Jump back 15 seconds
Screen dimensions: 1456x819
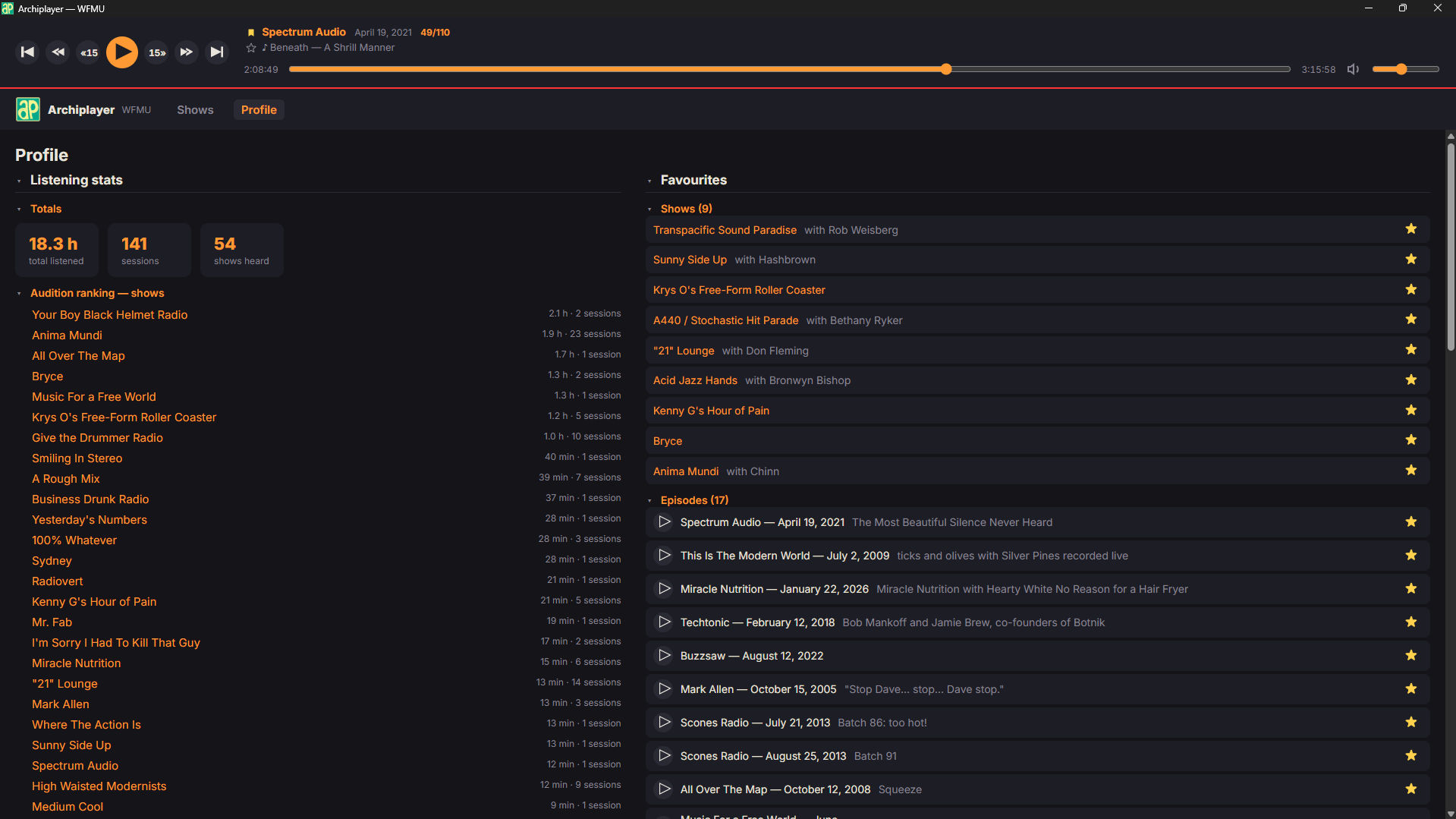click(x=90, y=52)
